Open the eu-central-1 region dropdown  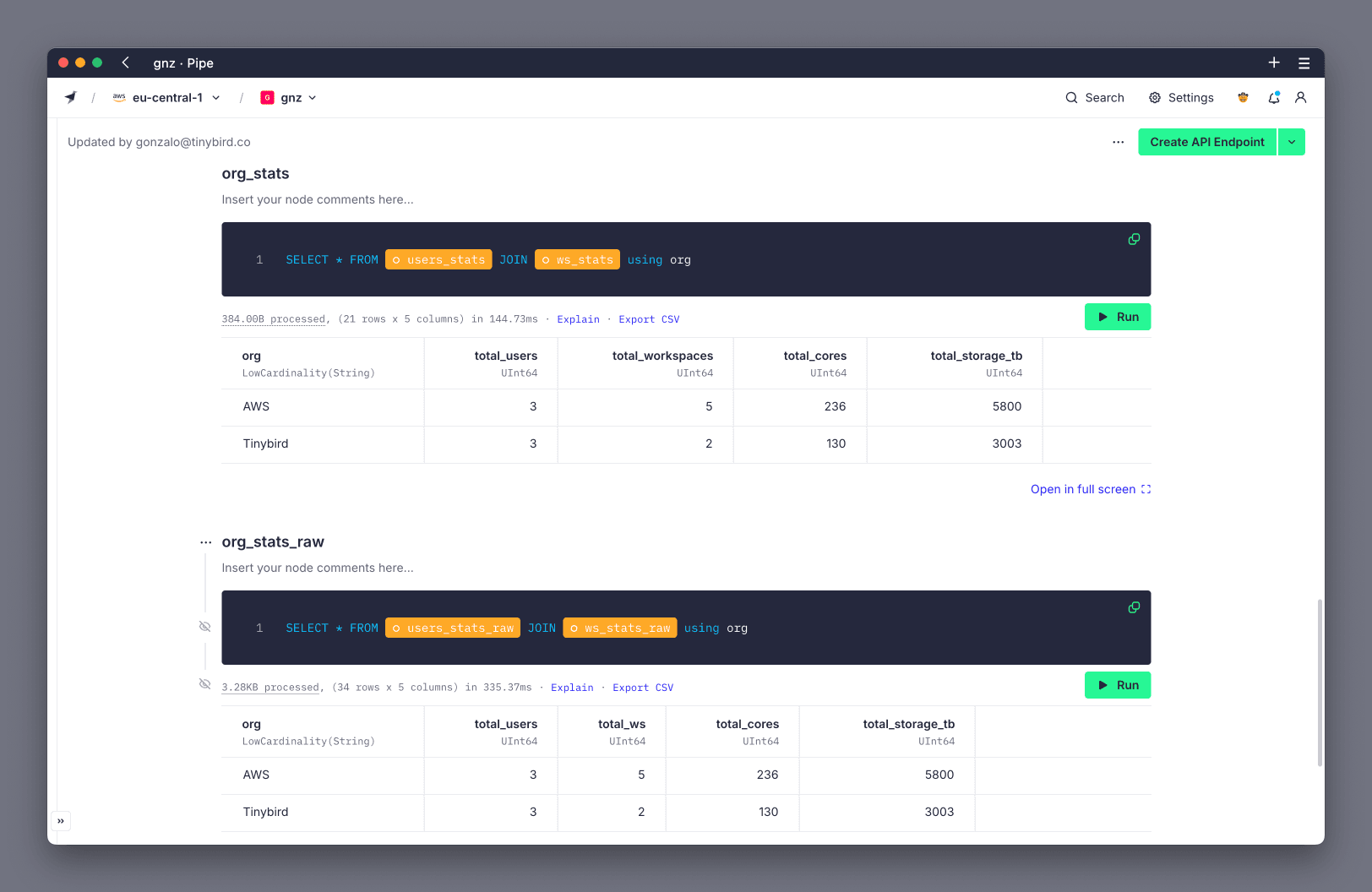point(216,97)
